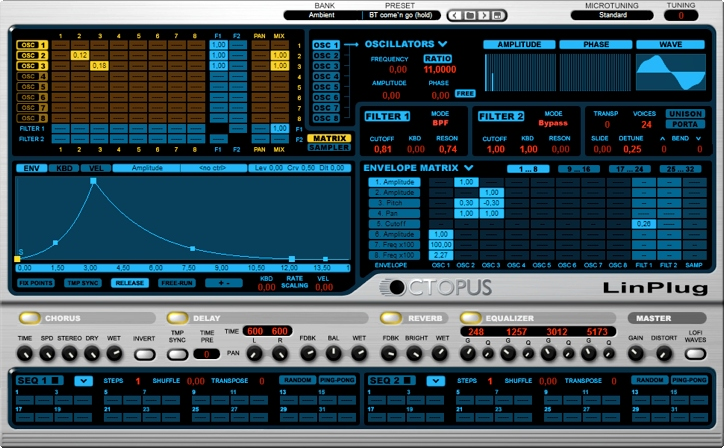Click the SEQ 2 PING-PONG button
This screenshot has height=448, width=724.
689,380
